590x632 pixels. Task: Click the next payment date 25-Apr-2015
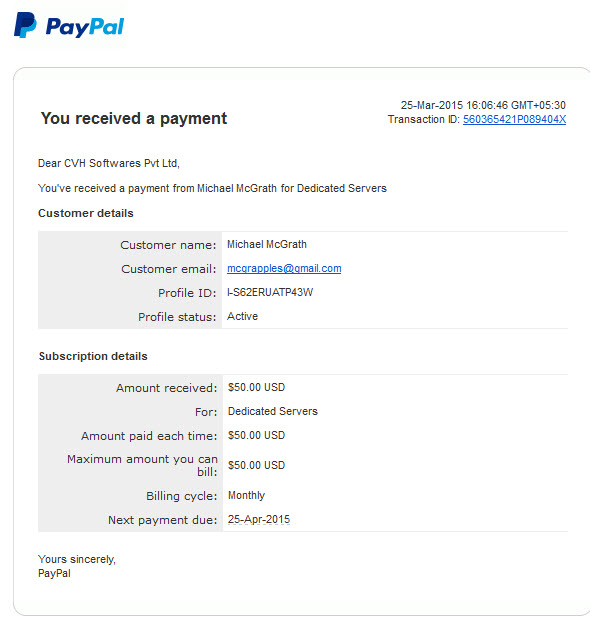coord(259,519)
